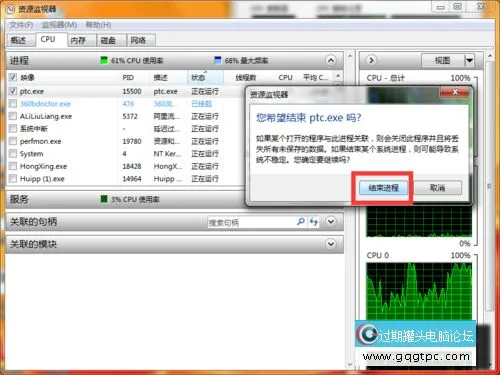Select the CPU tab
The width and height of the screenshot is (500, 375).
[x=48, y=39]
